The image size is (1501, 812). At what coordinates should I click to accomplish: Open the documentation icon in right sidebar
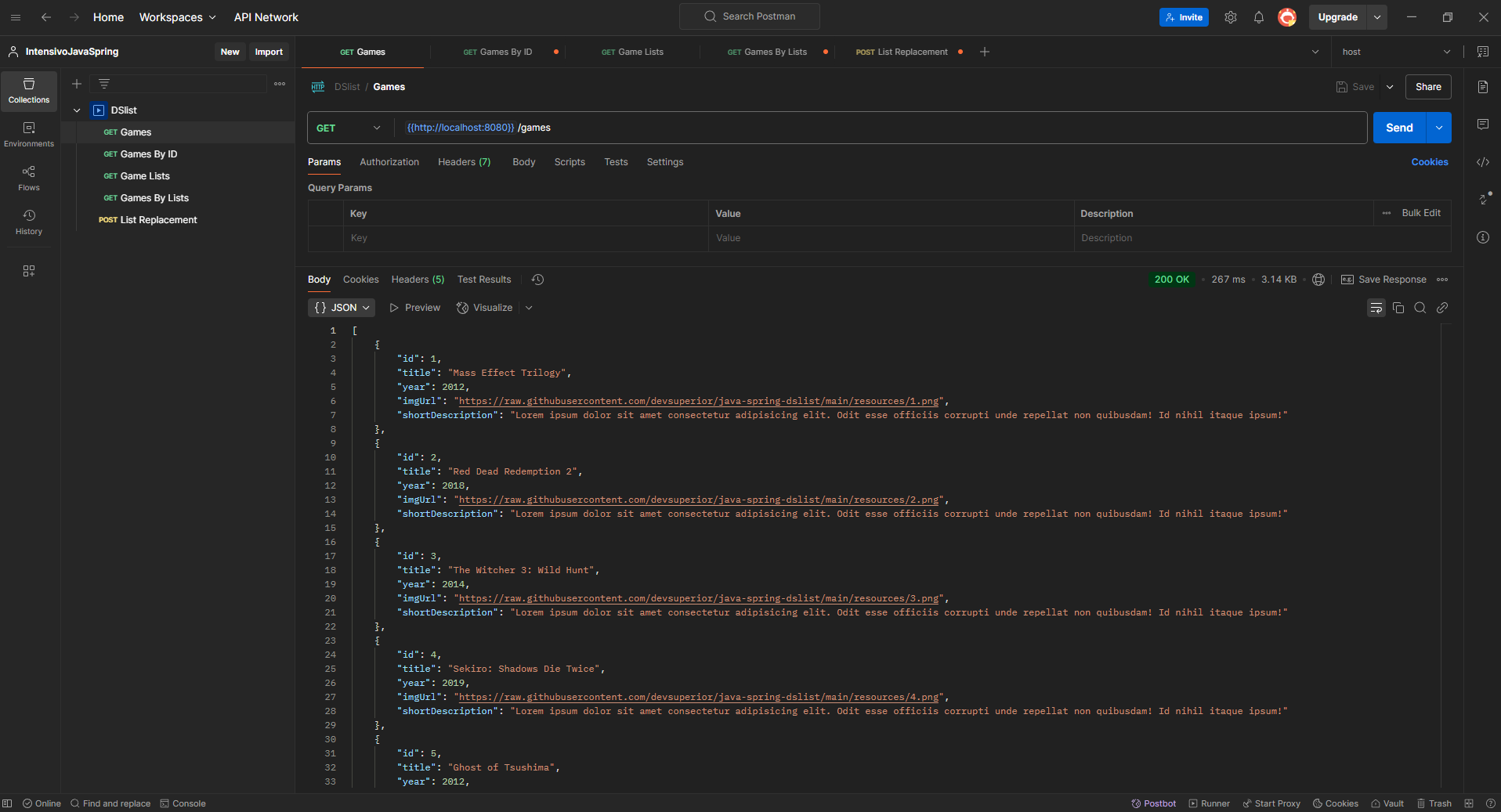point(1483,87)
